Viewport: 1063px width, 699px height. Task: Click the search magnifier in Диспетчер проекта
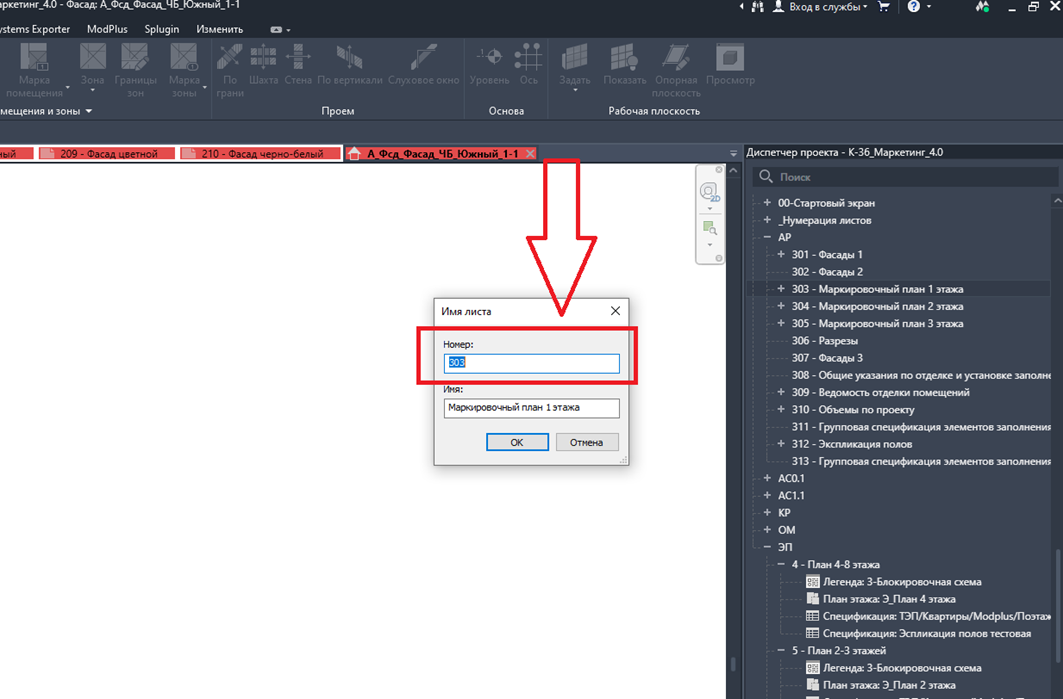point(766,177)
